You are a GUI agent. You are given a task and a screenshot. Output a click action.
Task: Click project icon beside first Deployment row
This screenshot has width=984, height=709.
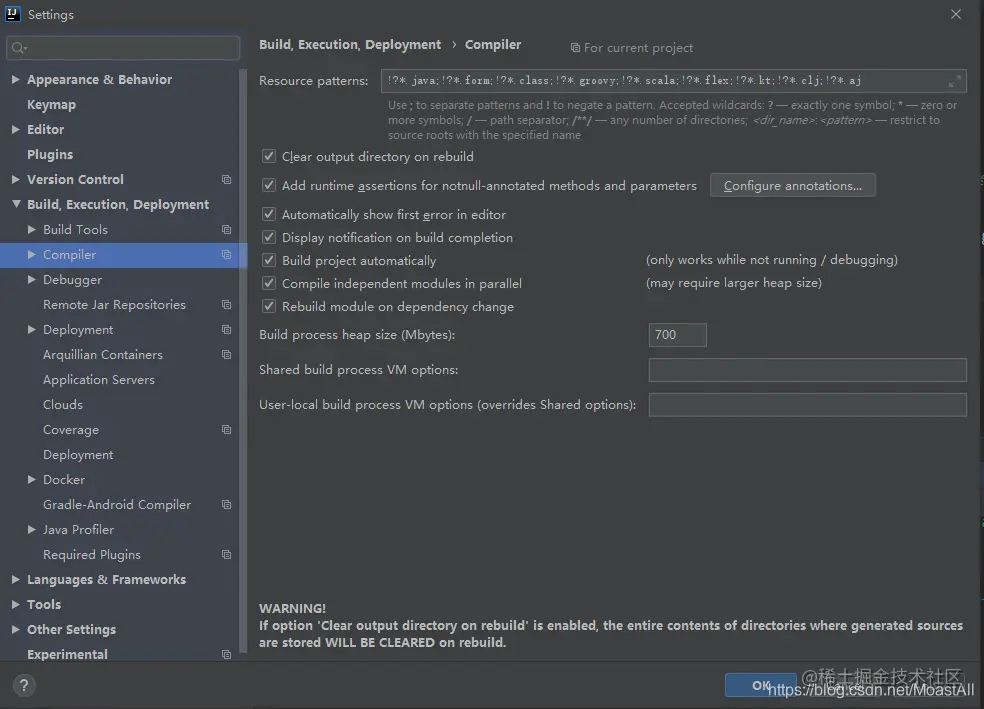pos(227,330)
